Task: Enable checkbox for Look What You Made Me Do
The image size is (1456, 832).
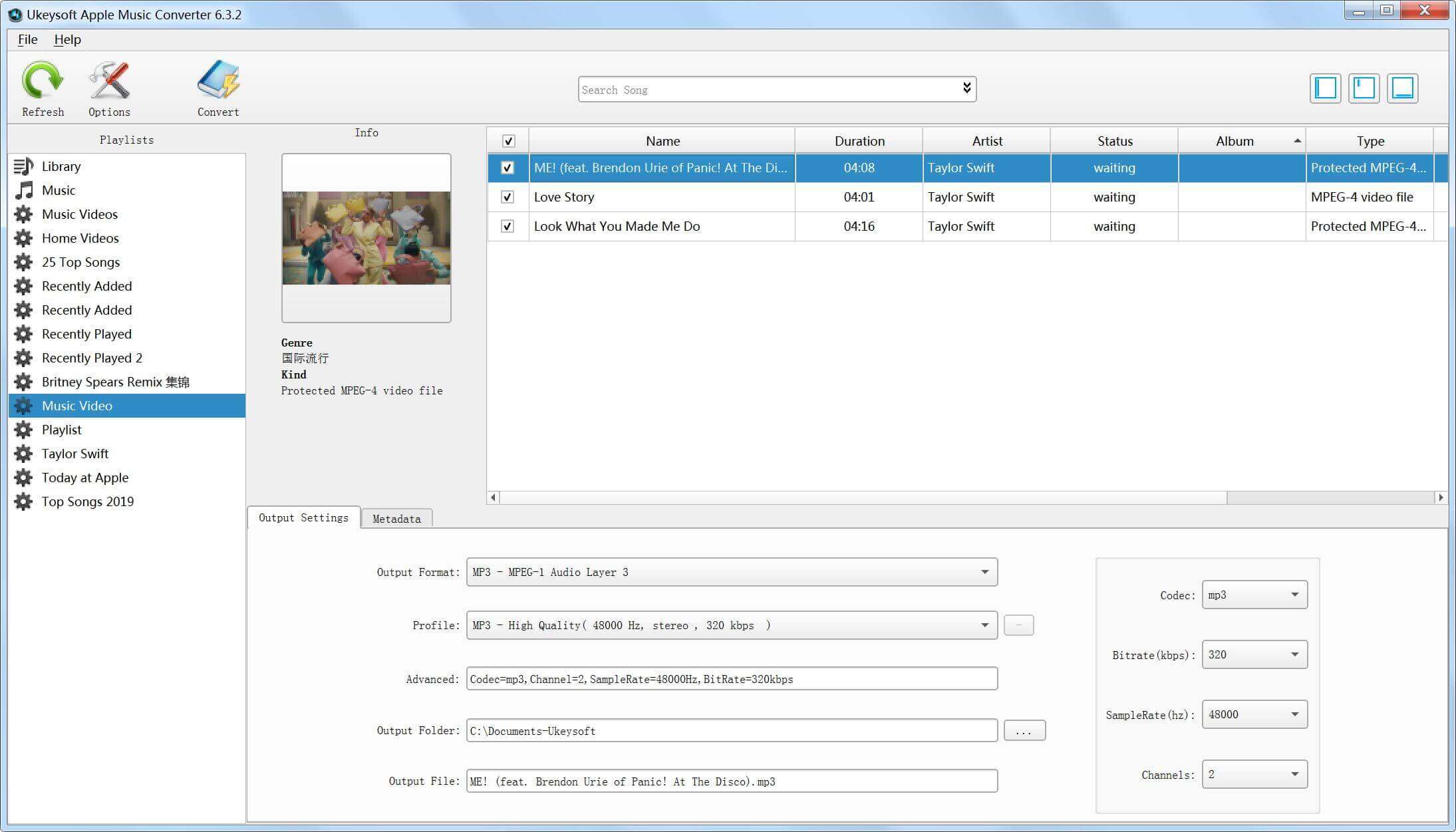Action: pos(506,226)
